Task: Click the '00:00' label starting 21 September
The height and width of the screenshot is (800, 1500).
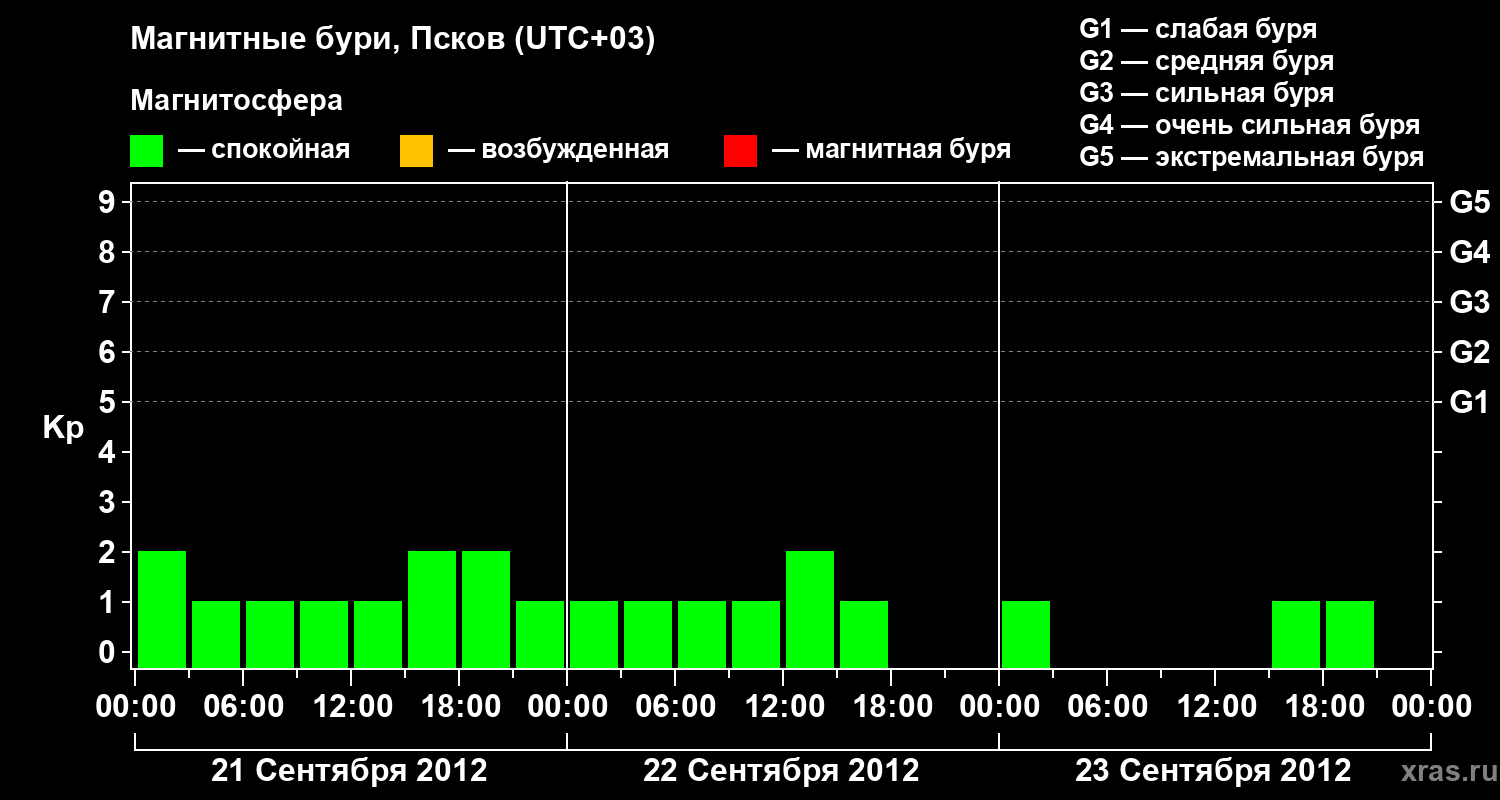Action: tap(135, 707)
